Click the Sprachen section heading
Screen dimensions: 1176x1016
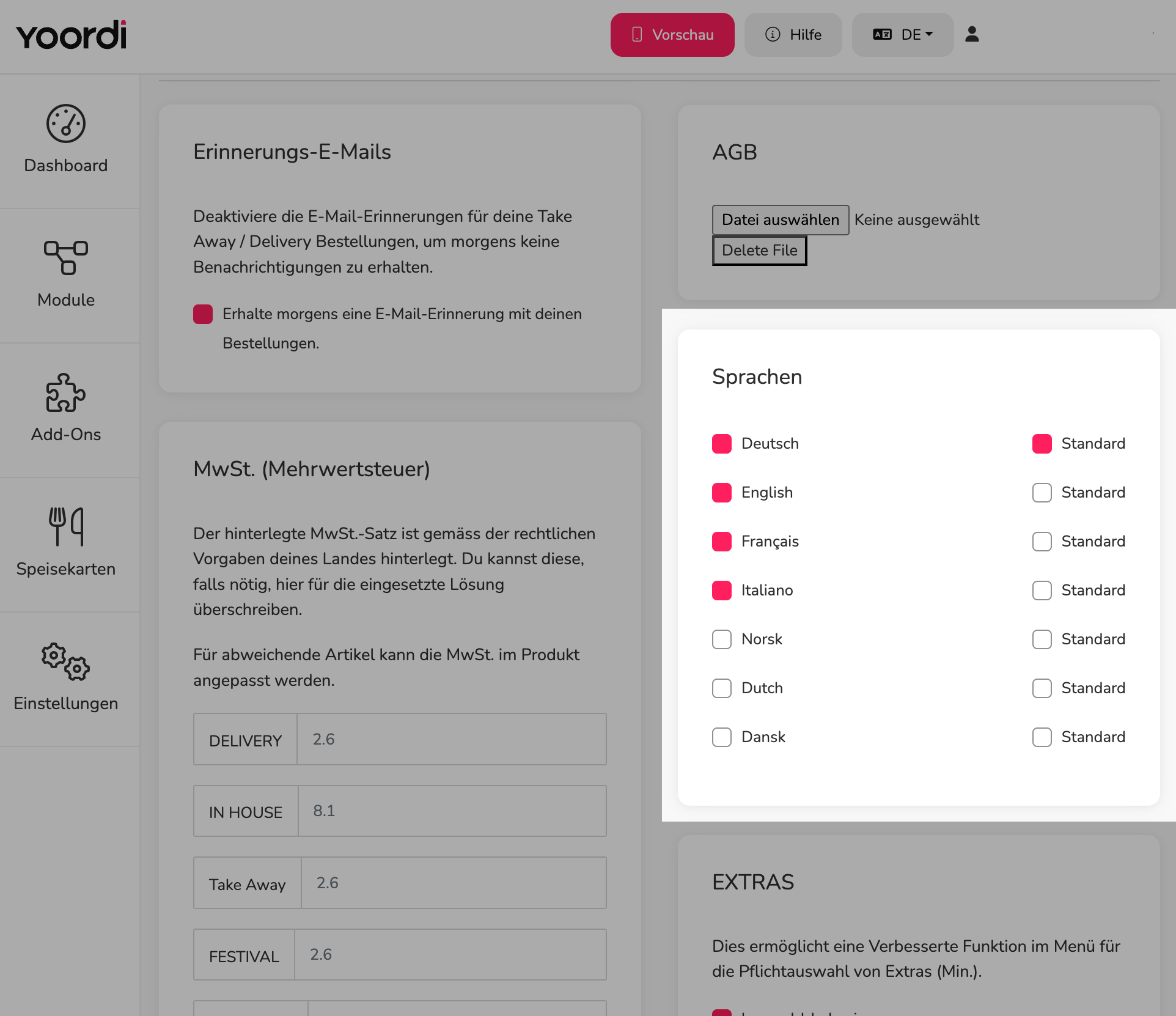click(x=757, y=377)
